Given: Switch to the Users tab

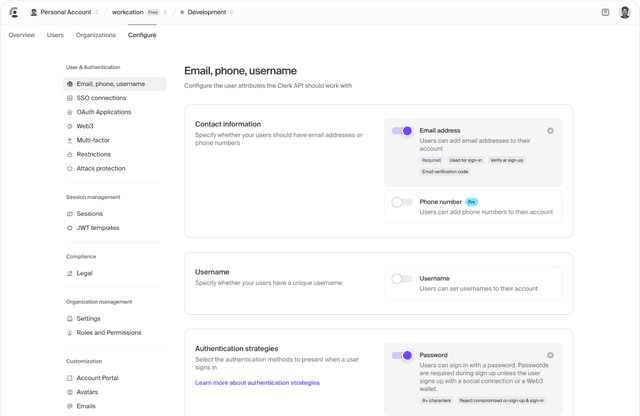Looking at the screenshot, I should [55, 35].
